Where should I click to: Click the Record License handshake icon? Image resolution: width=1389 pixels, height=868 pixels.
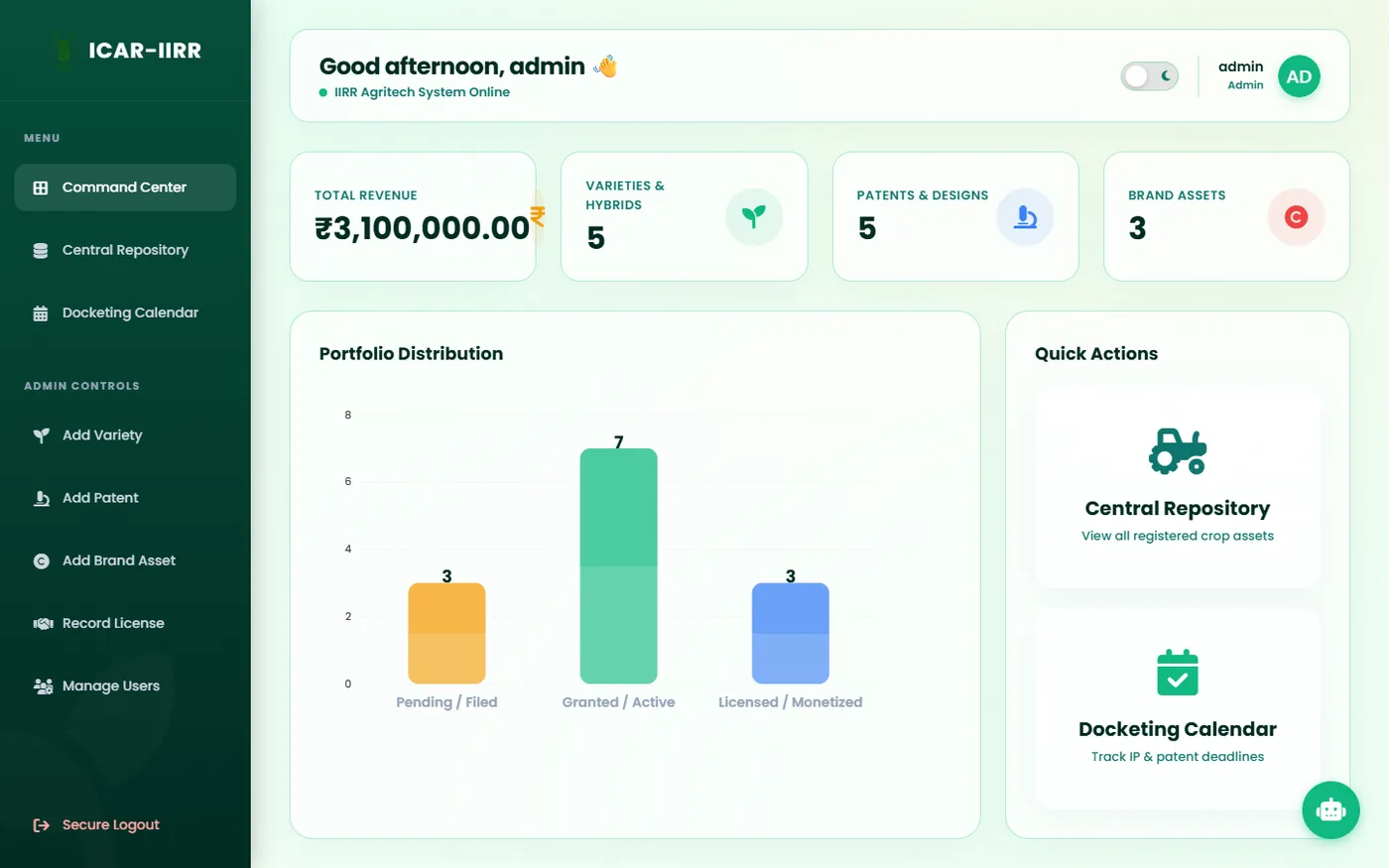pos(43,624)
